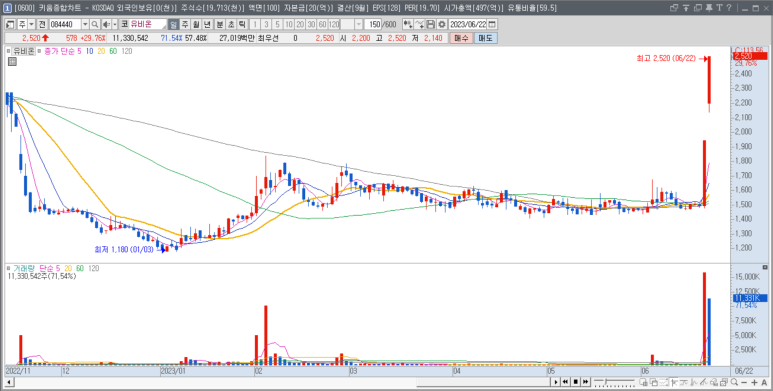Click the 유비온 legend label on chart
This screenshot has width=773, height=391.
[x=23, y=51]
